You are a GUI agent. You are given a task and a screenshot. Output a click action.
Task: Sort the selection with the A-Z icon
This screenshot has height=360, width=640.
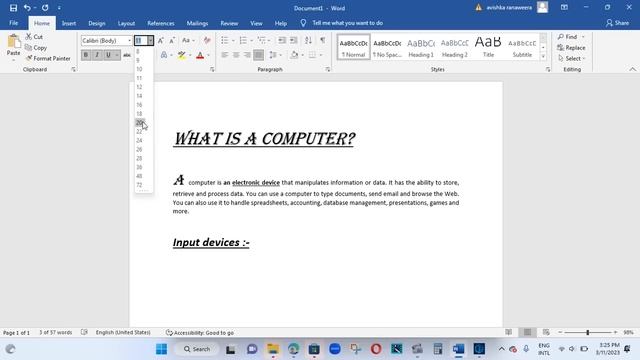tap(309, 40)
